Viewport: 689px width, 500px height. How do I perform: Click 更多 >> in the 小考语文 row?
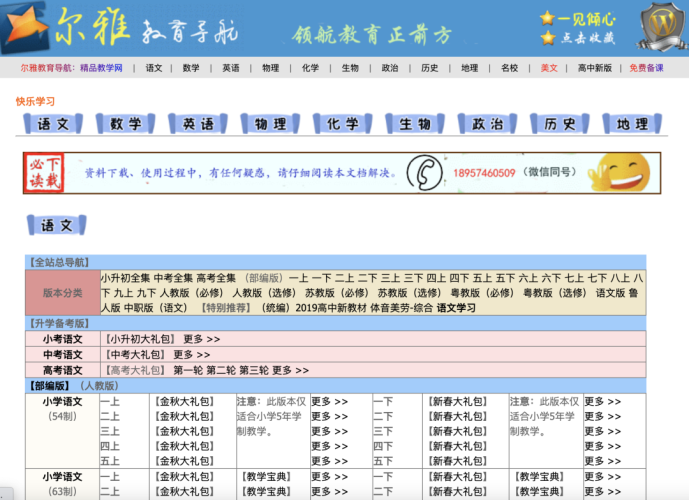[x=201, y=339]
